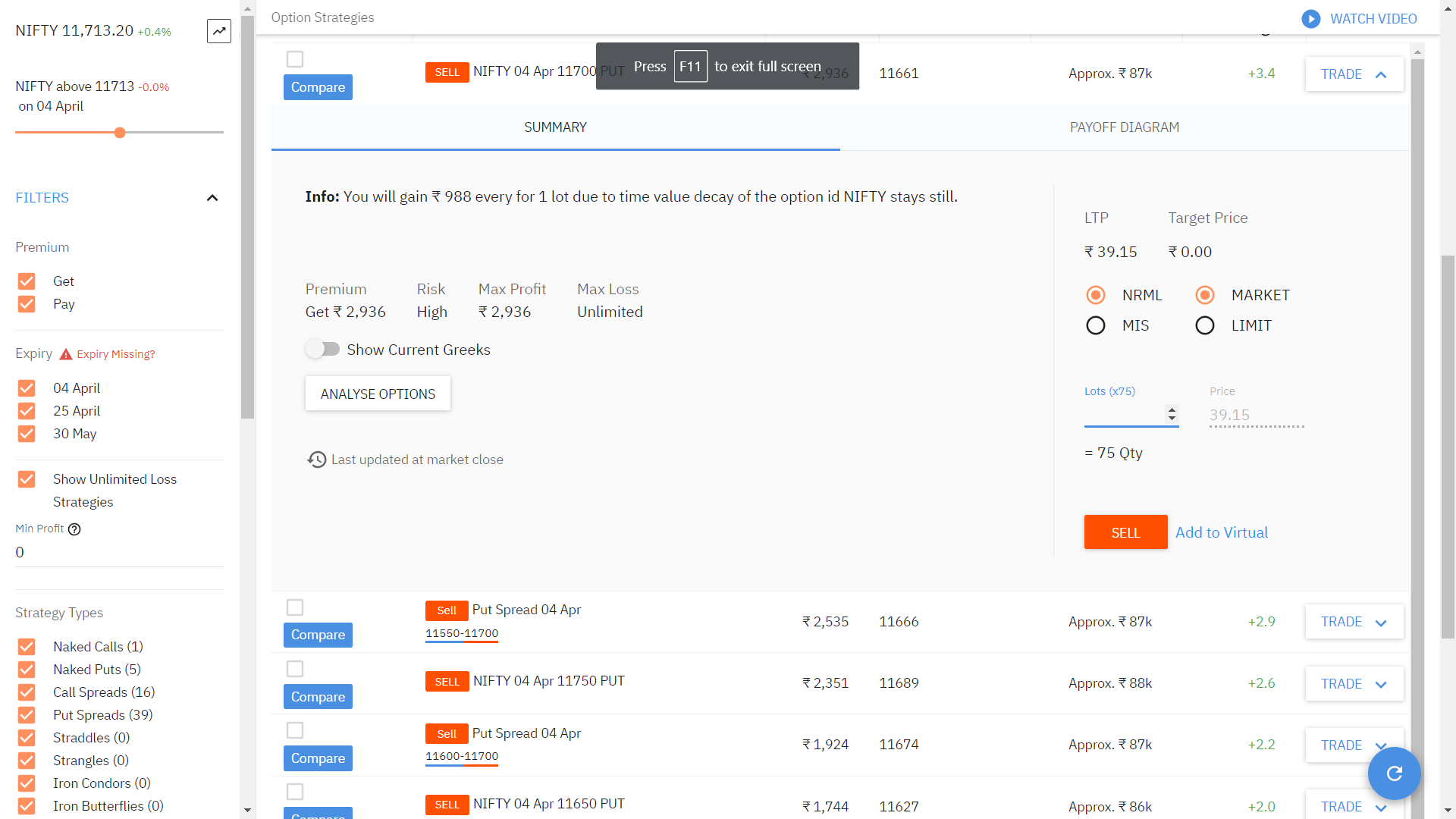Viewport: 1456px width, 819px height.
Task: Uncheck Straddles strategy type
Action: pos(27,738)
